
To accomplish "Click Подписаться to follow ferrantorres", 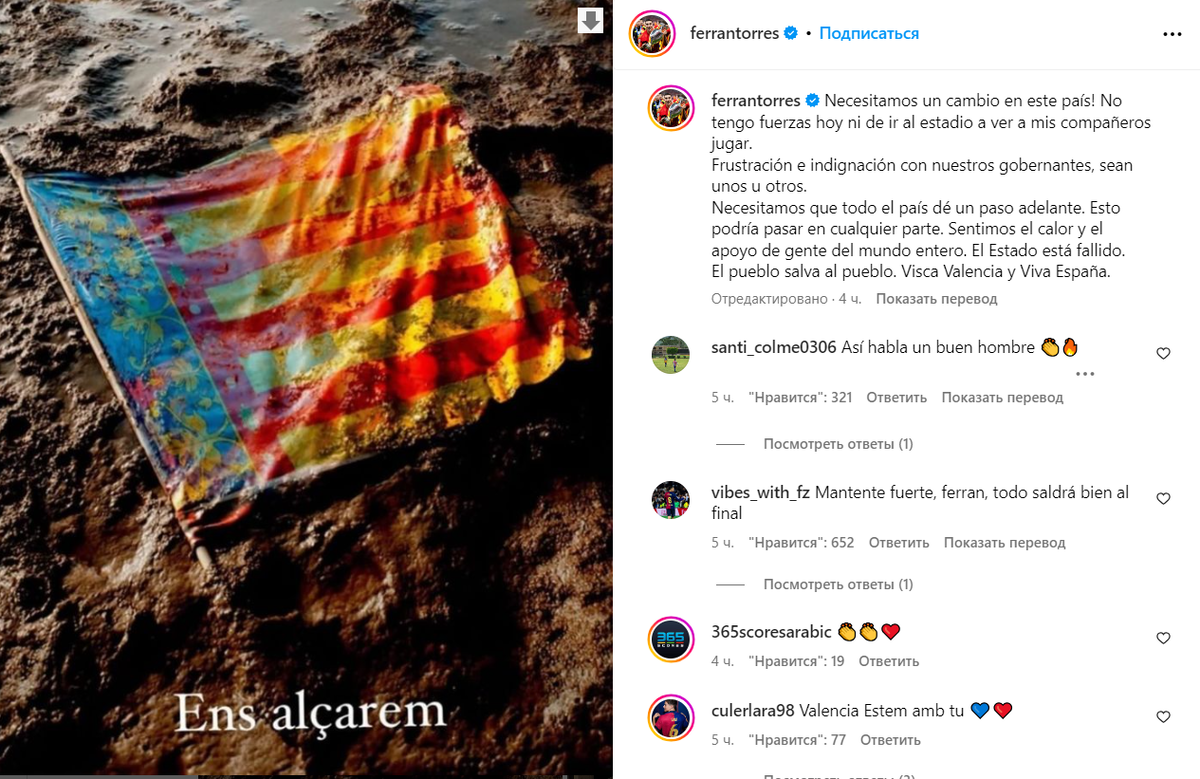I will pos(869,33).
